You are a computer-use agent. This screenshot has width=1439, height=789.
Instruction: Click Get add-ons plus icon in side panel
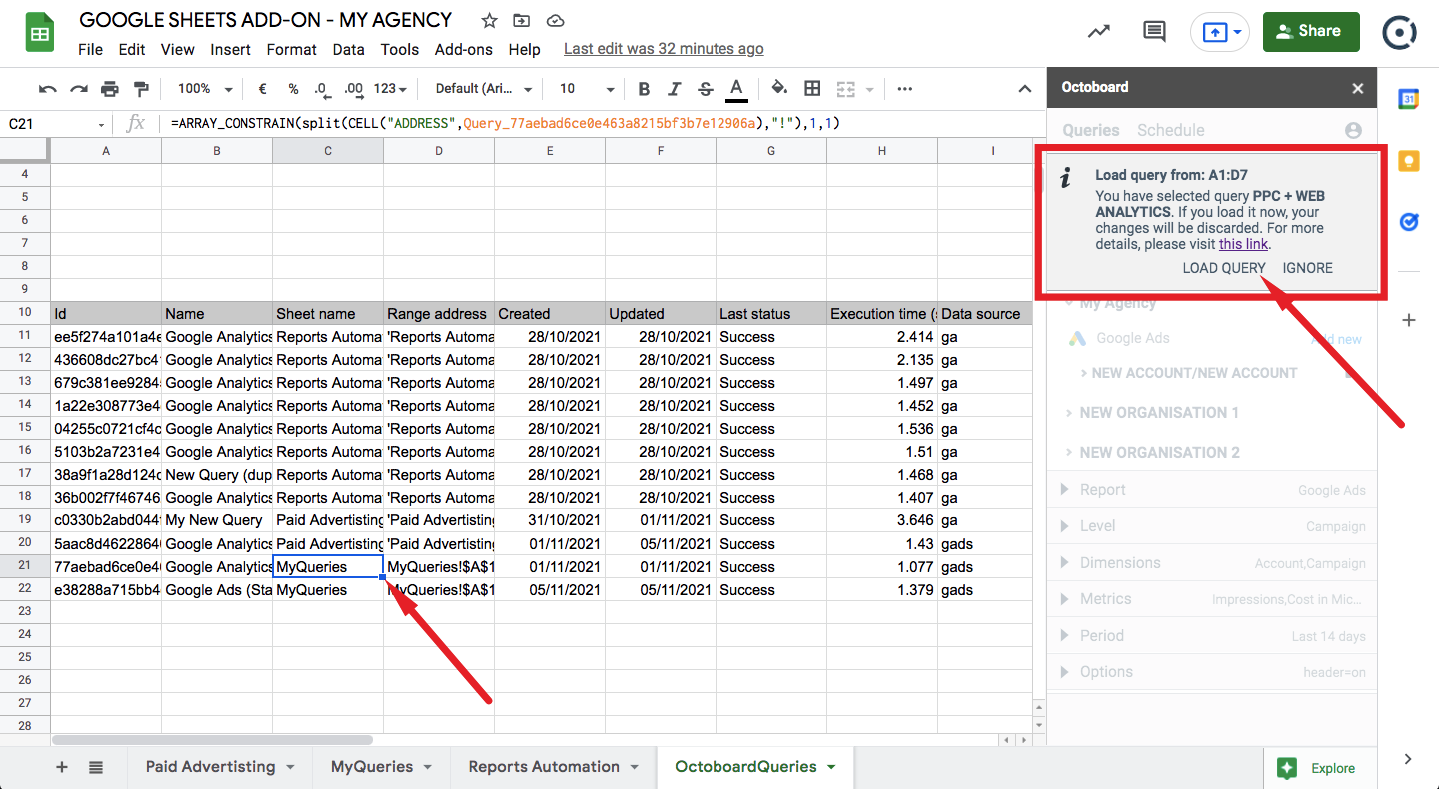(1409, 320)
